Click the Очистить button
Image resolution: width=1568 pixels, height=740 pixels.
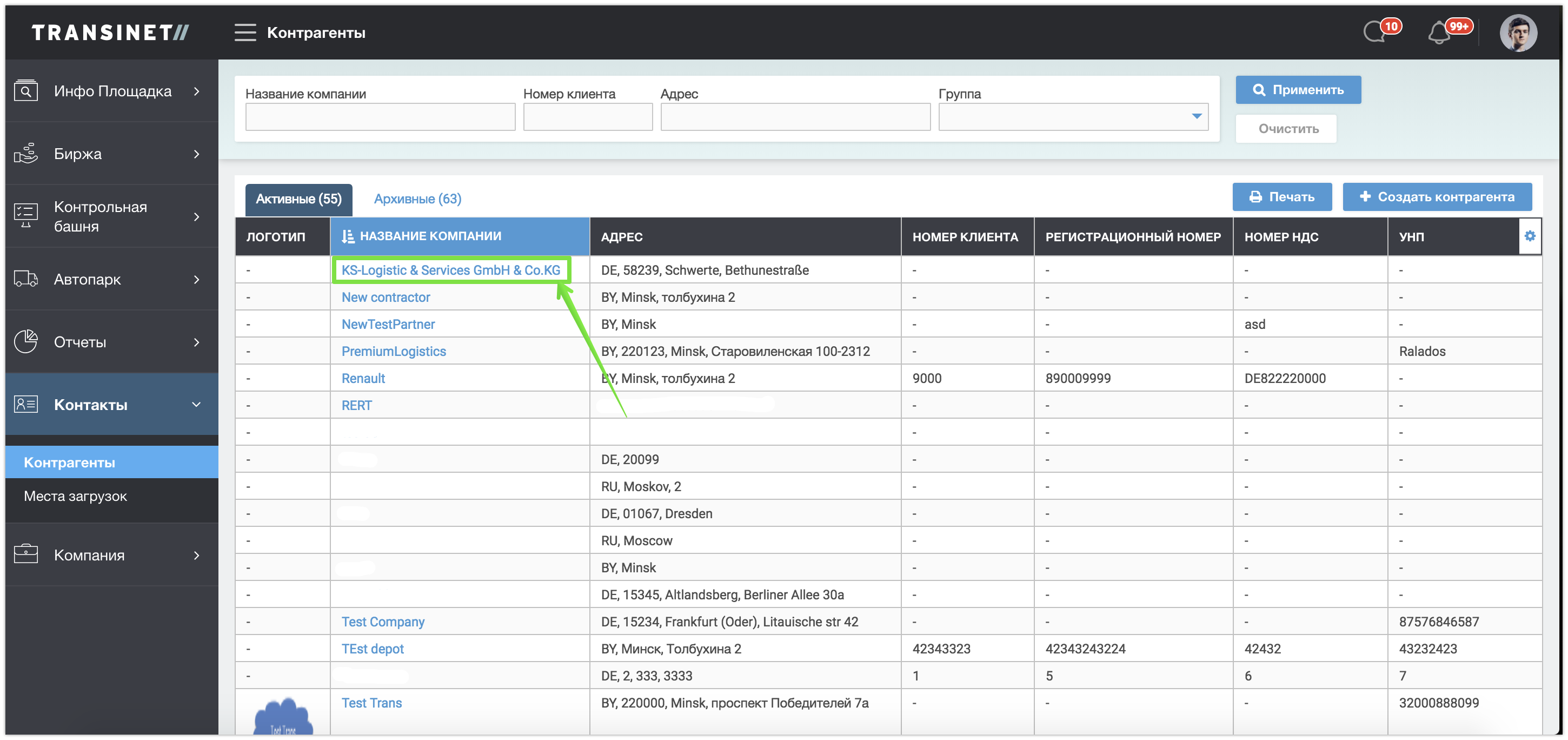coord(1286,129)
